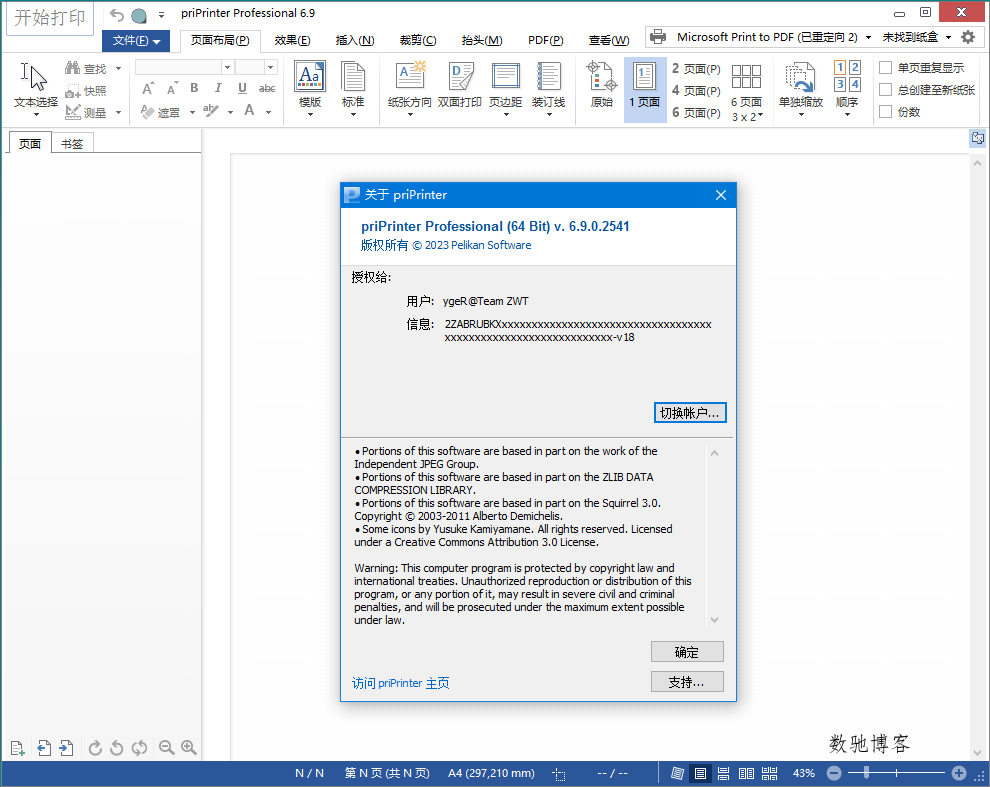Click the 切换帐户... button
This screenshot has height=787, width=990.
(689, 413)
